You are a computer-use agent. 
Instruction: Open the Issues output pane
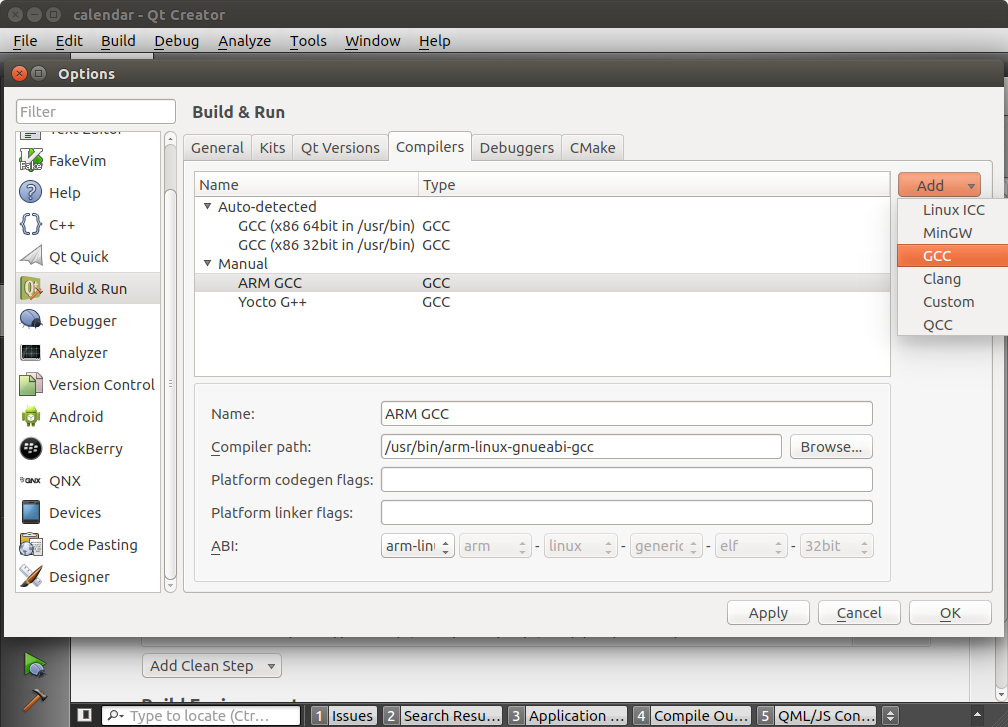343,715
